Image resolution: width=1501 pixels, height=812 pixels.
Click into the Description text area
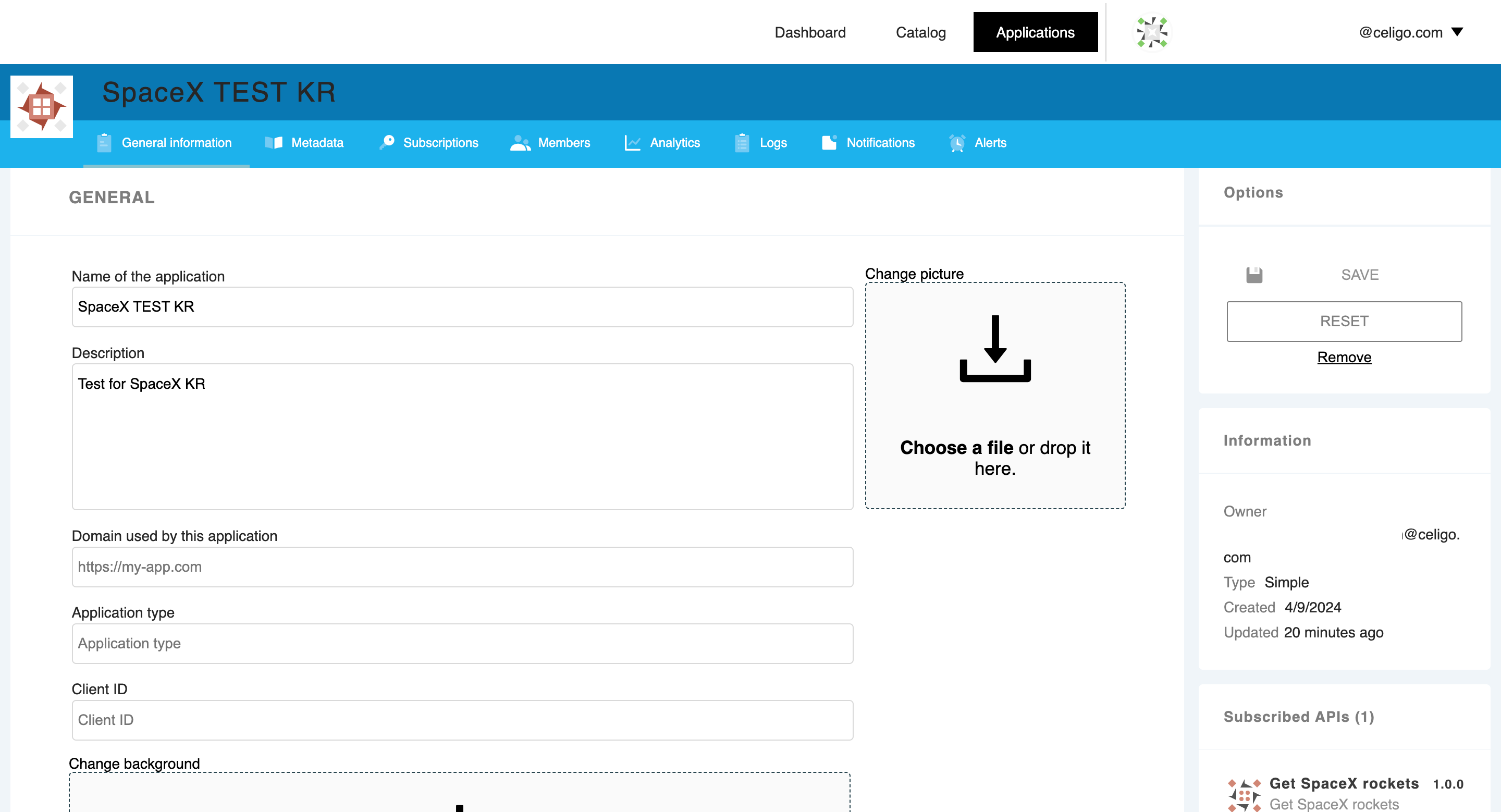coord(462,437)
